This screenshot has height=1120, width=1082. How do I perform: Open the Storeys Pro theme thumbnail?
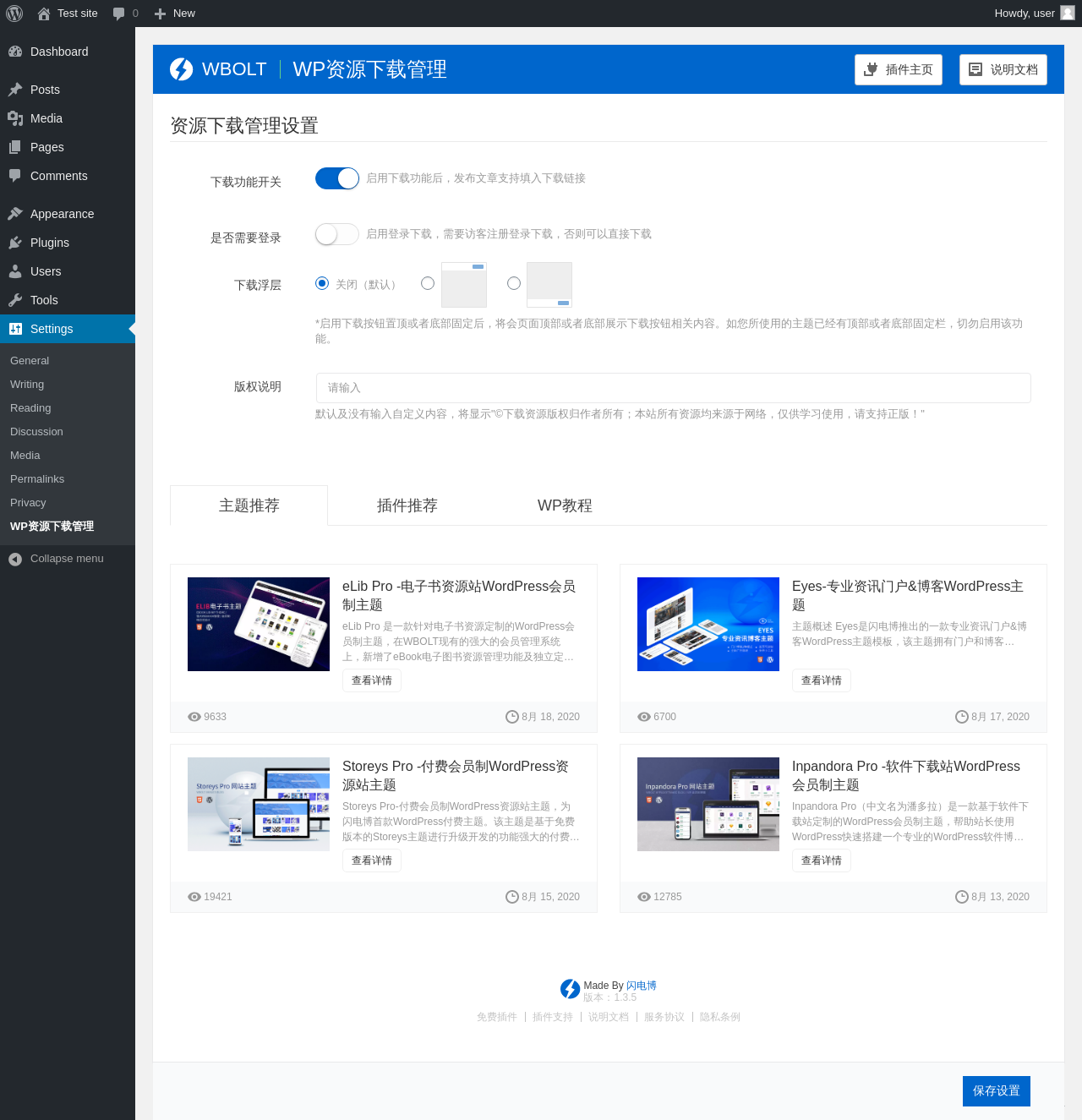coord(259,804)
